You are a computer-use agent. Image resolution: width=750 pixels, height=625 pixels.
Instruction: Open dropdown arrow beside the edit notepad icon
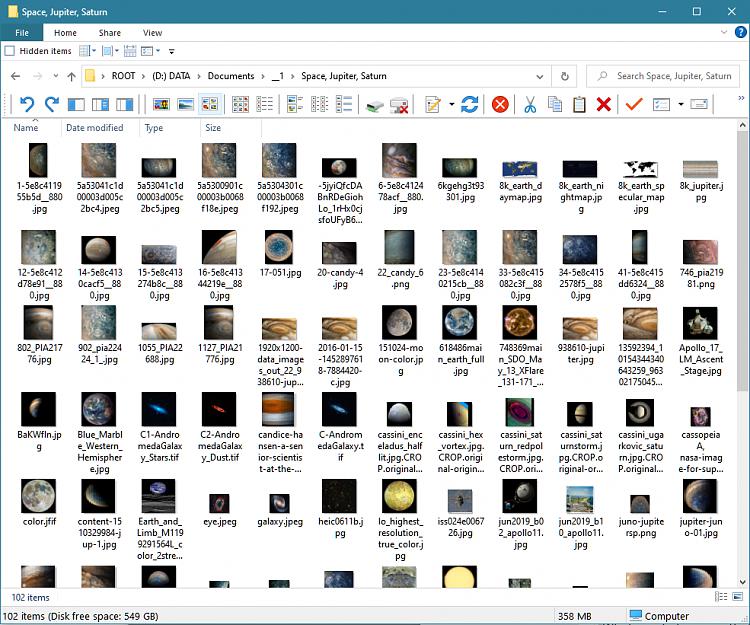(451, 104)
